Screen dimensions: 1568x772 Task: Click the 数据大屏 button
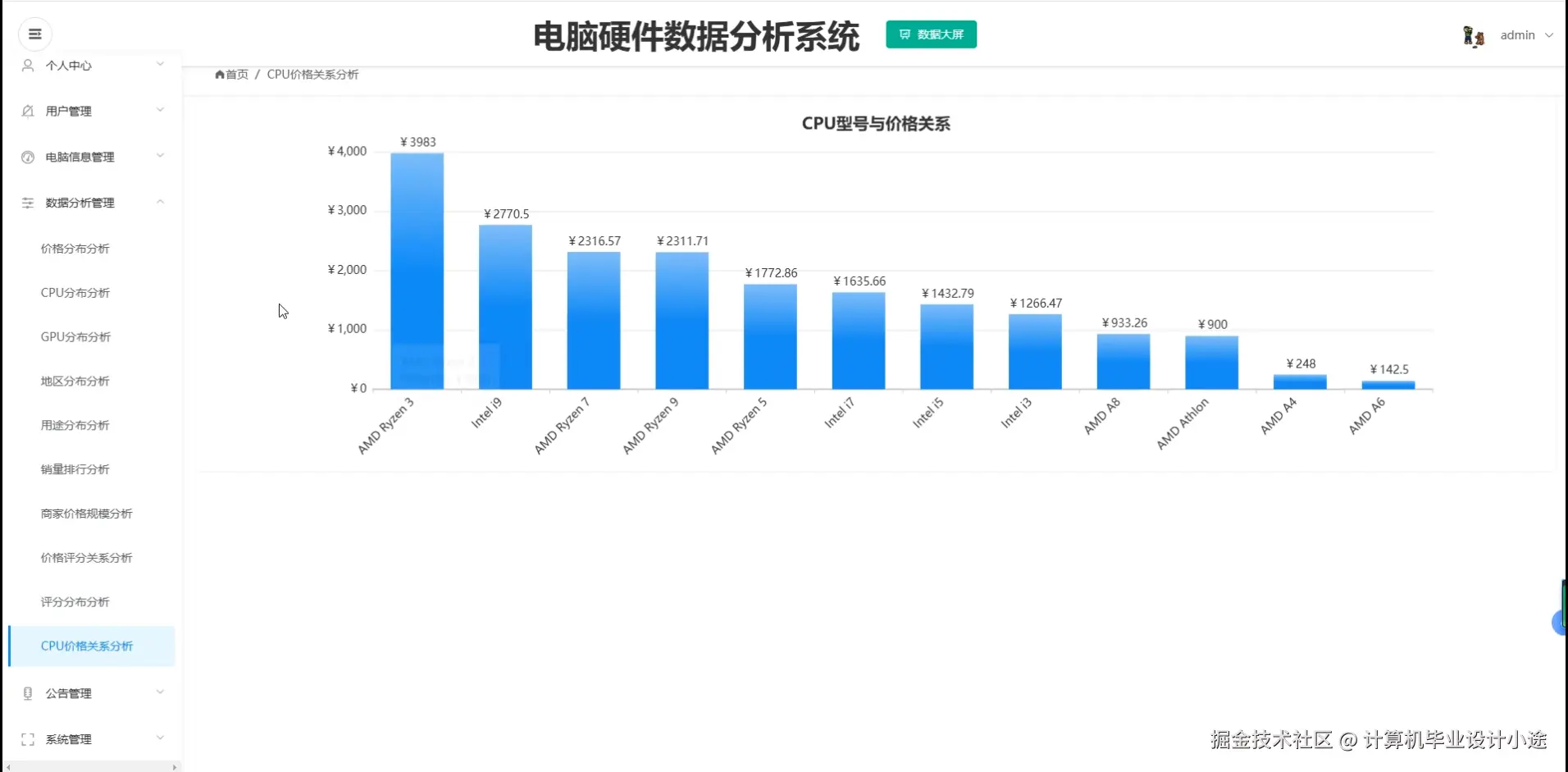pyautogui.click(x=931, y=34)
